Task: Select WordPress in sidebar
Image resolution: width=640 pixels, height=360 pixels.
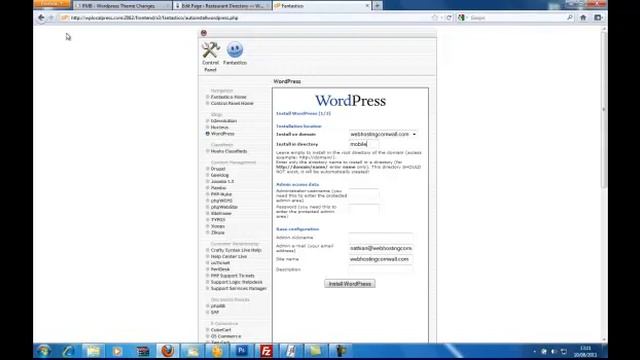Action: click(x=222, y=133)
